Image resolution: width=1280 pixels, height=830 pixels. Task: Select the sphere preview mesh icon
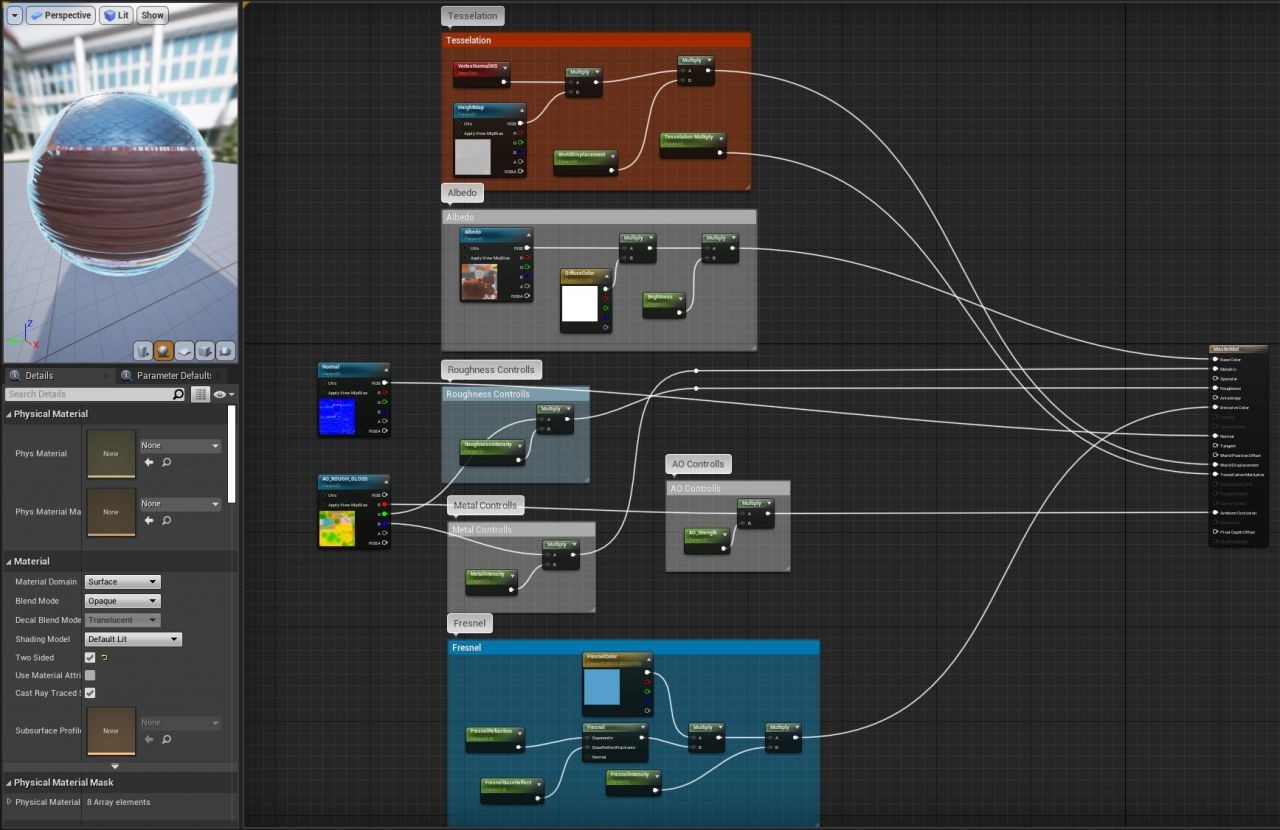point(164,351)
